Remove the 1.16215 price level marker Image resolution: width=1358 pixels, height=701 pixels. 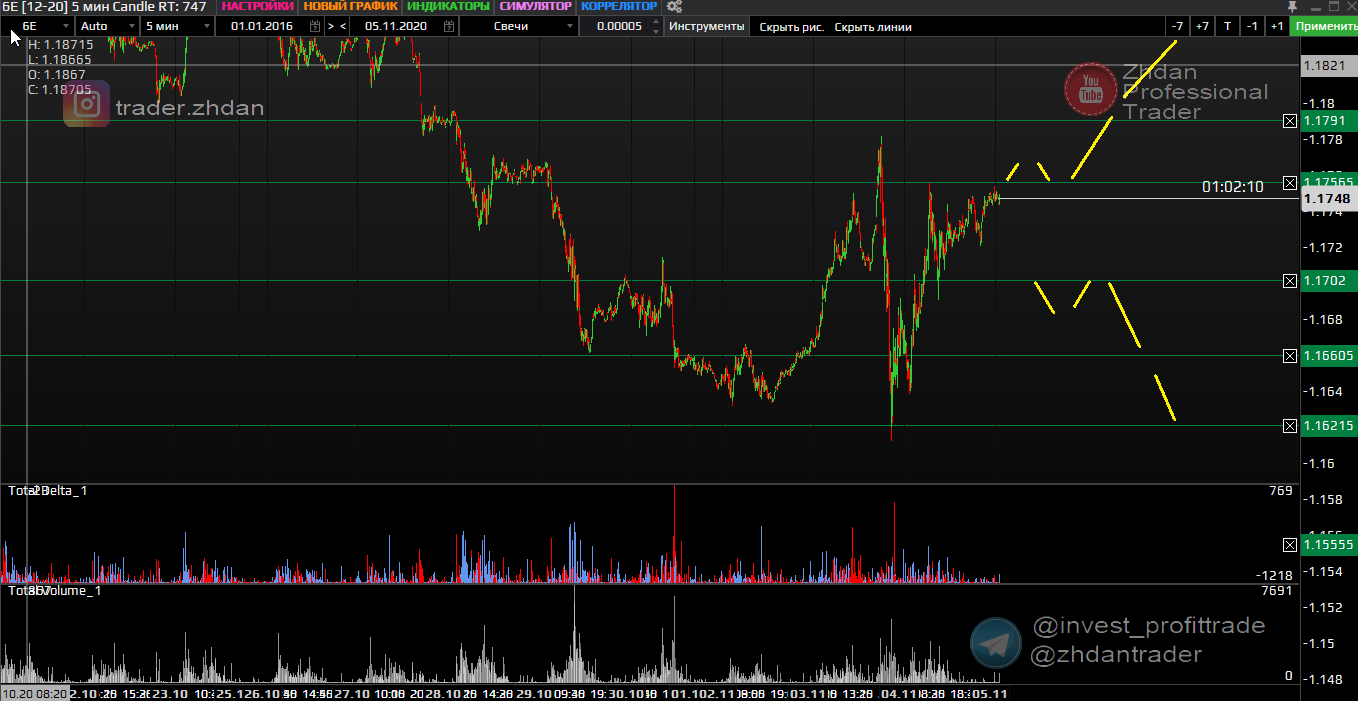pyautogui.click(x=1289, y=426)
